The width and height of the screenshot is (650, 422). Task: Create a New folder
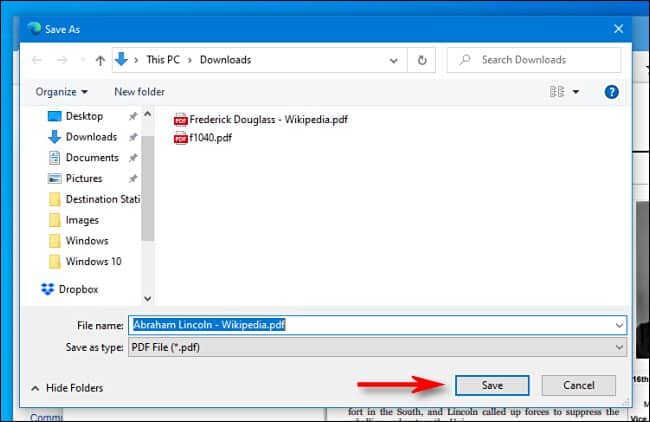pos(139,92)
